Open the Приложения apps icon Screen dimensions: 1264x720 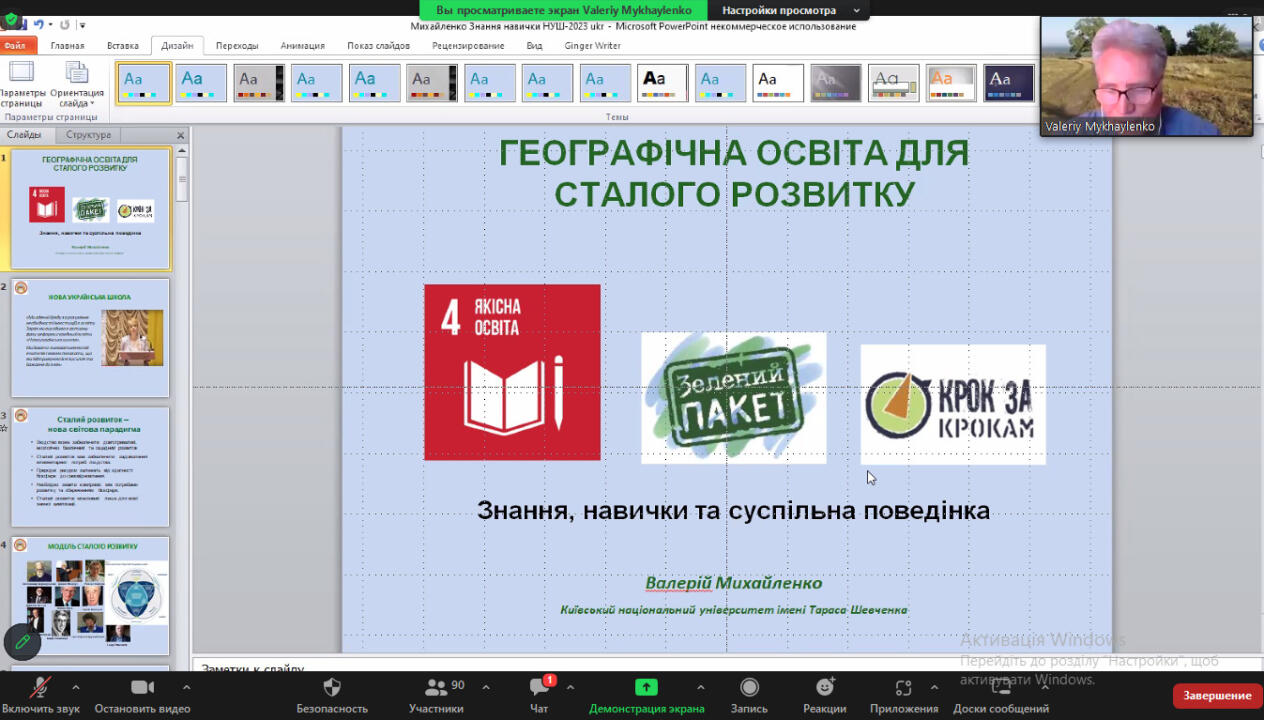click(x=904, y=687)
